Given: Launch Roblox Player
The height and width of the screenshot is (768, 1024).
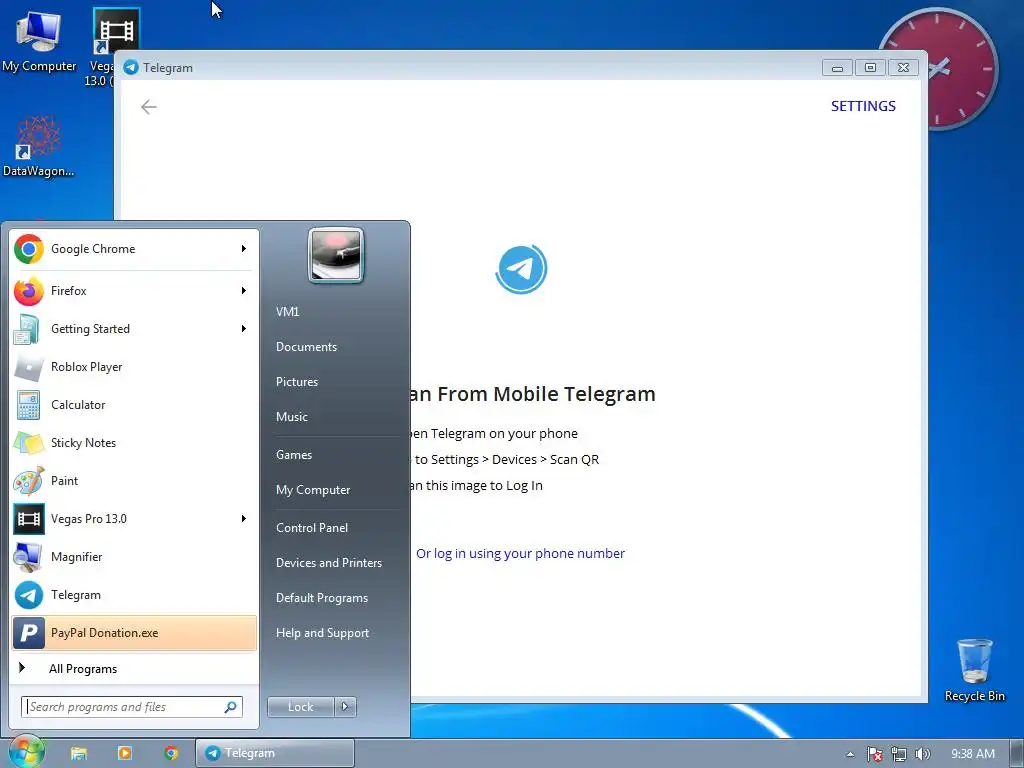Looking at the screenshot, I should tap(134, 366).
